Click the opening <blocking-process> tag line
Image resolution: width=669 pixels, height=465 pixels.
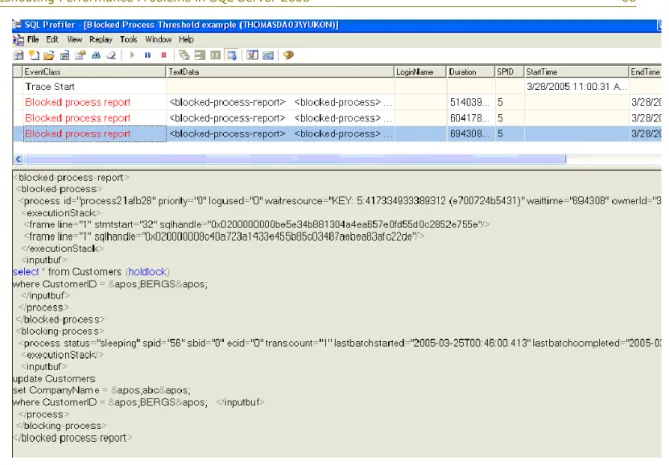60,331
